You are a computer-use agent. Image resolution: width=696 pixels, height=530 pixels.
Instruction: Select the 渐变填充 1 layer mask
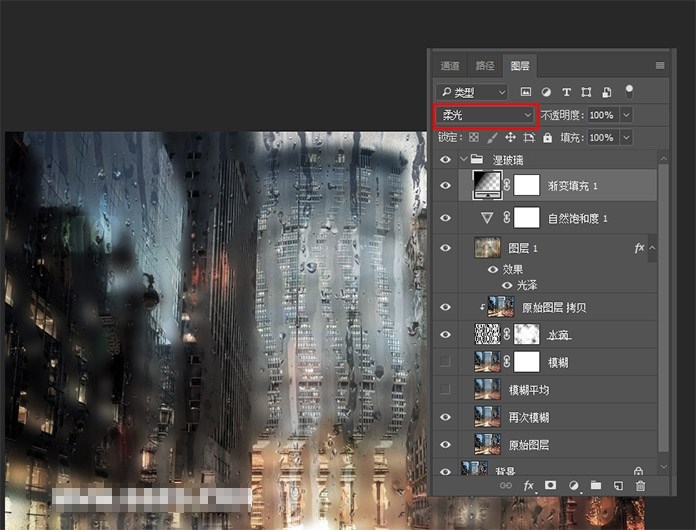point(526,185)
